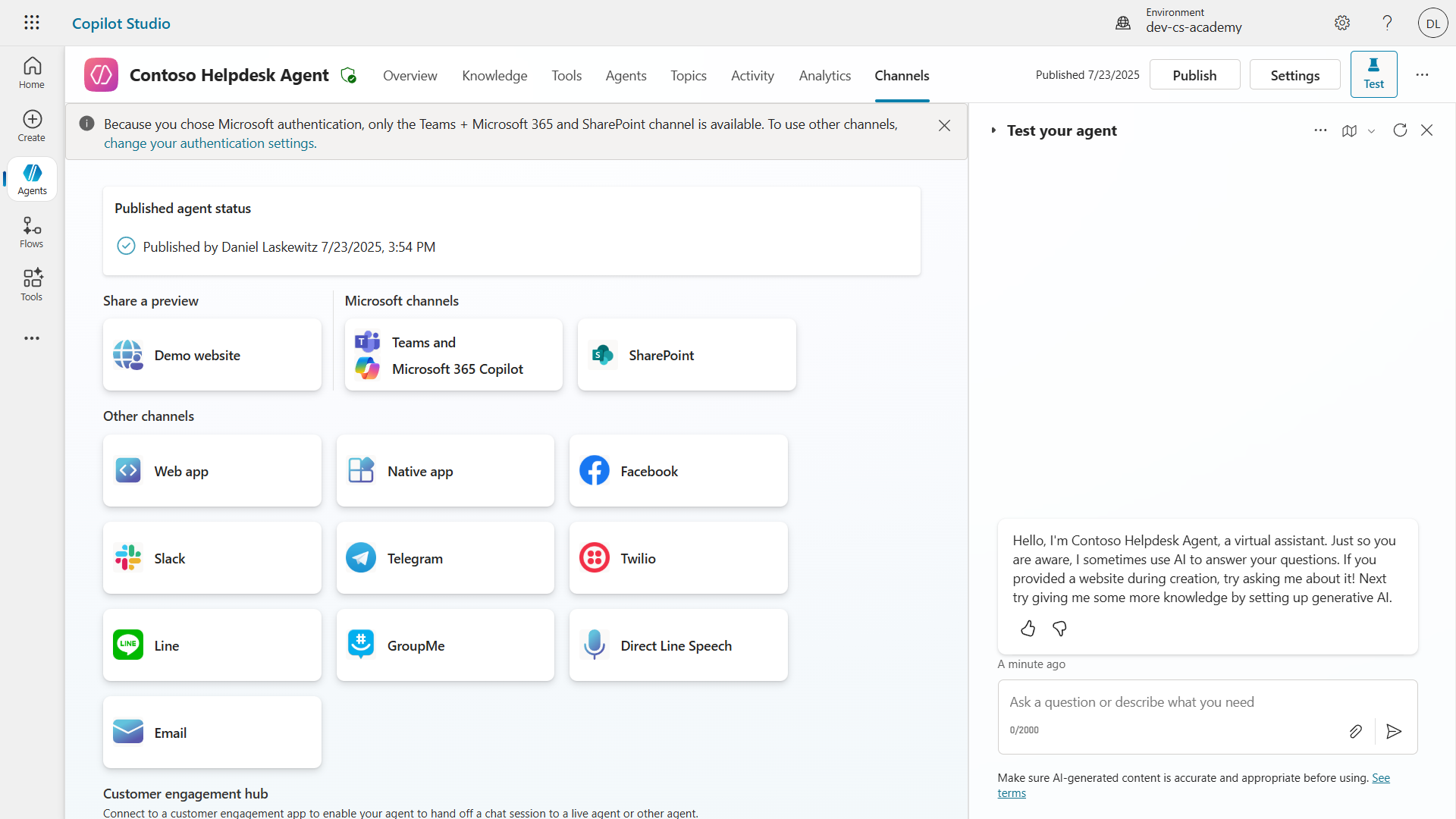Expand the map view dropdown chevron
1456x819 pixels.
coord(1371,130)
